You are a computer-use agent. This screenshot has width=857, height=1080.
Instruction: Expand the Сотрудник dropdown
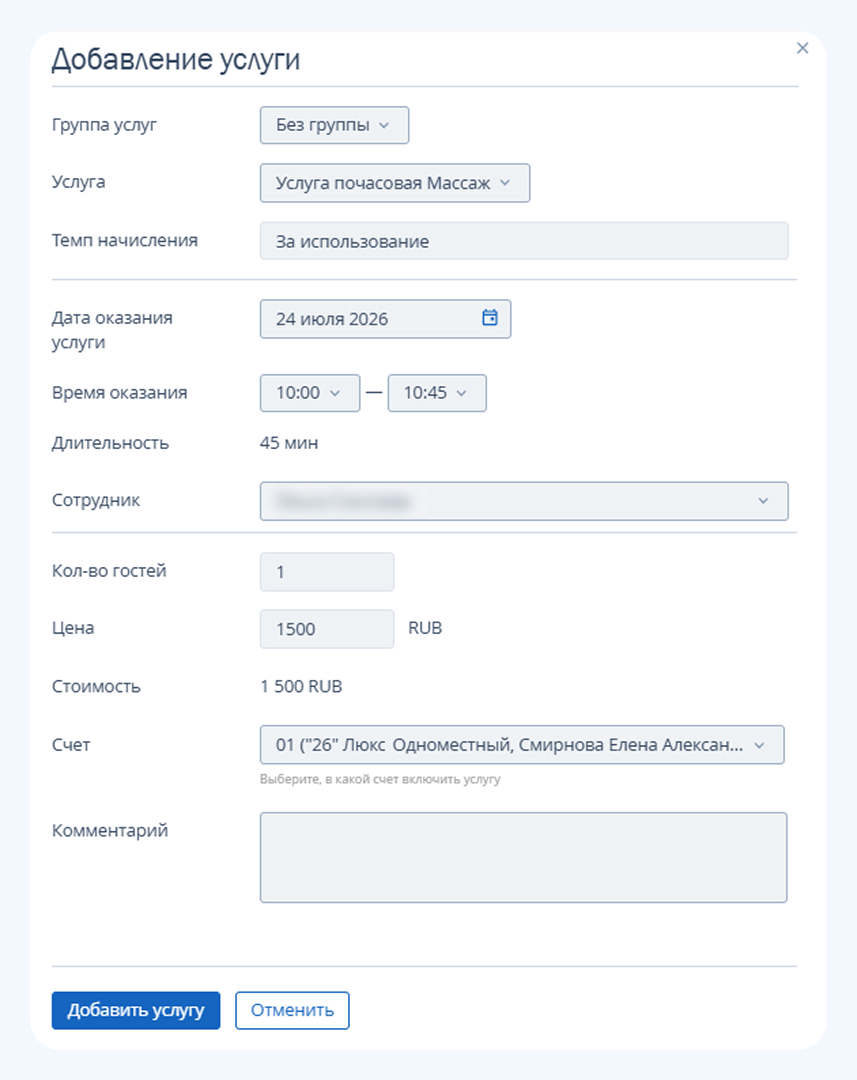(524, 501)
